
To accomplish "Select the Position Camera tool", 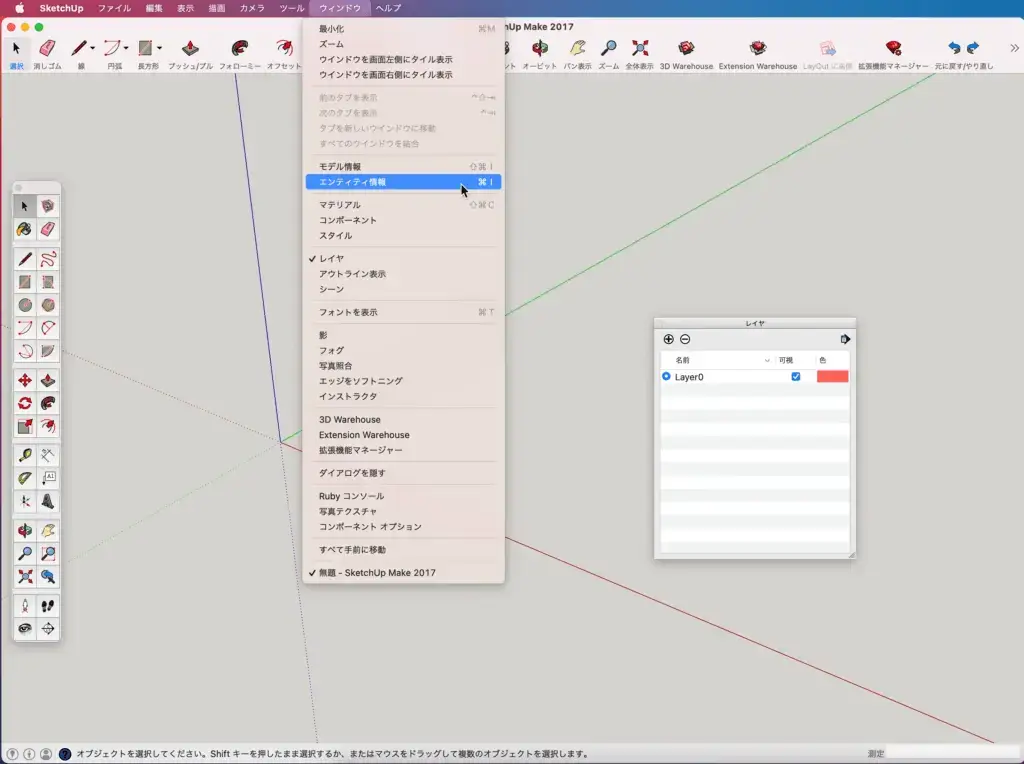I will (25, 606).
